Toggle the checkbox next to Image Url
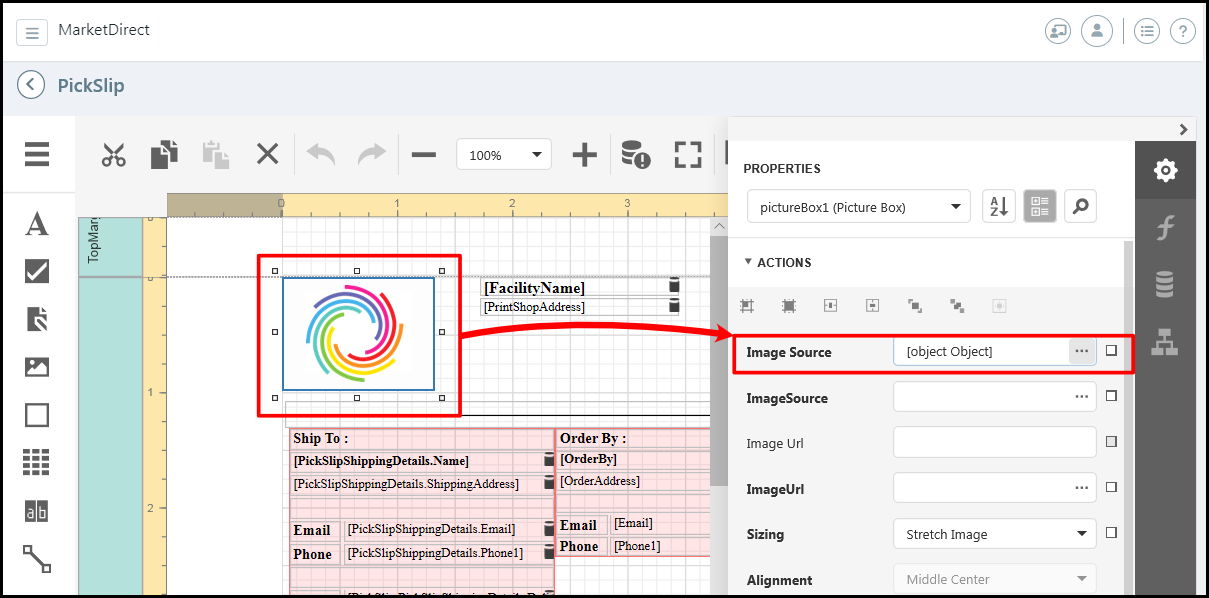The image size is (1209, 598). 1112,442
